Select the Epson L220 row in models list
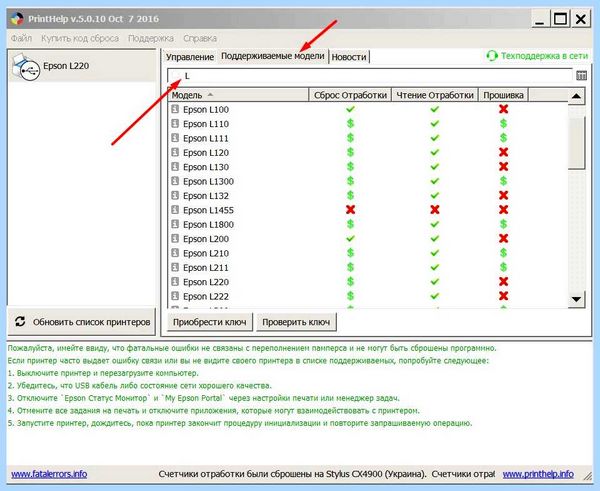The width and height of the screenshot is (600, 491). [x=368, y=282]
